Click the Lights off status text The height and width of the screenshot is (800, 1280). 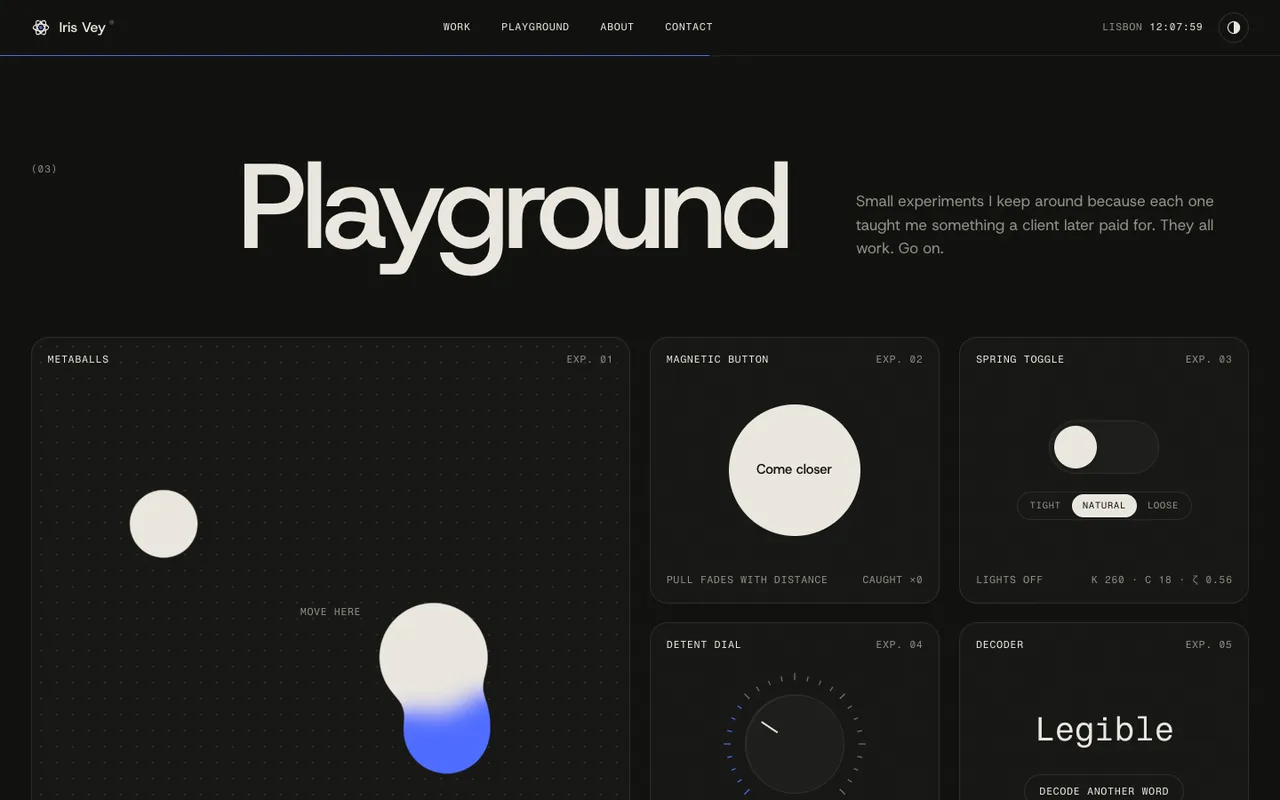pyautogui.click(x=1009, y=580)
